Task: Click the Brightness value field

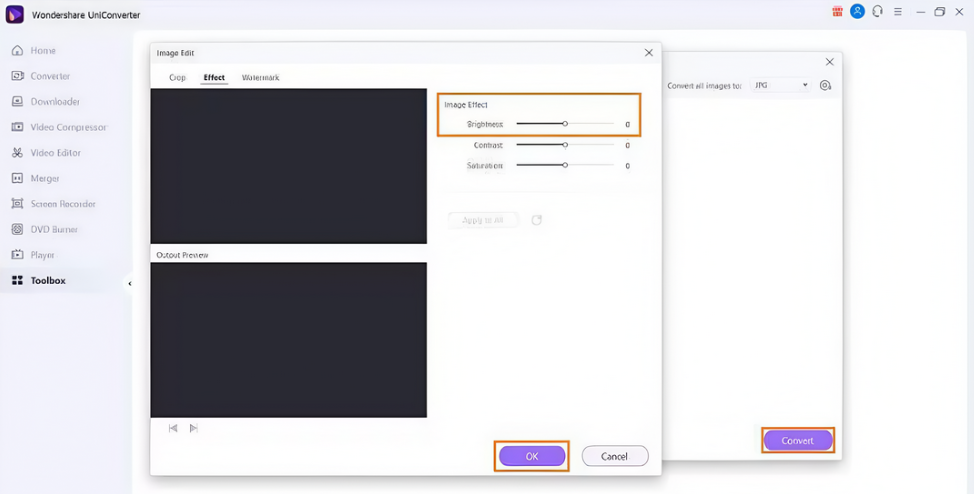Action: click(x=627, y=124)
